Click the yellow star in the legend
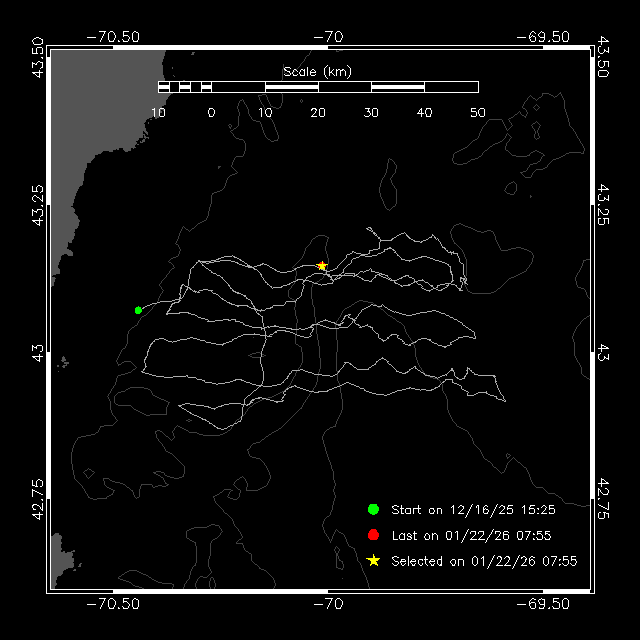 374,561
